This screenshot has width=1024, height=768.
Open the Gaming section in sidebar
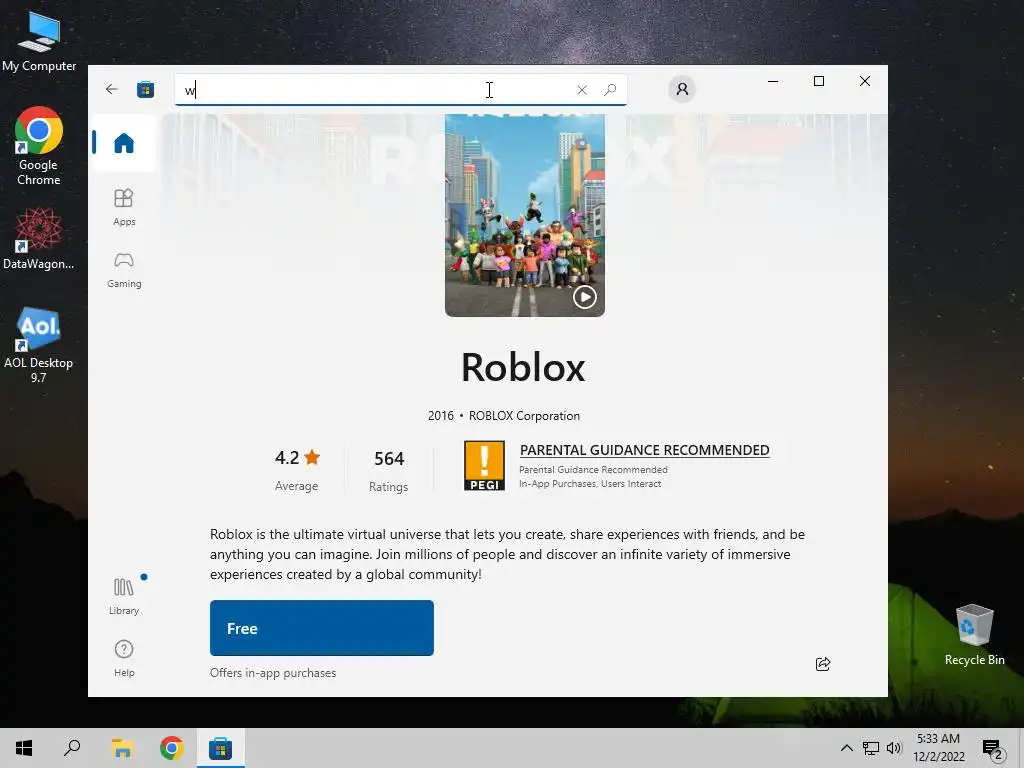[124, 270]
